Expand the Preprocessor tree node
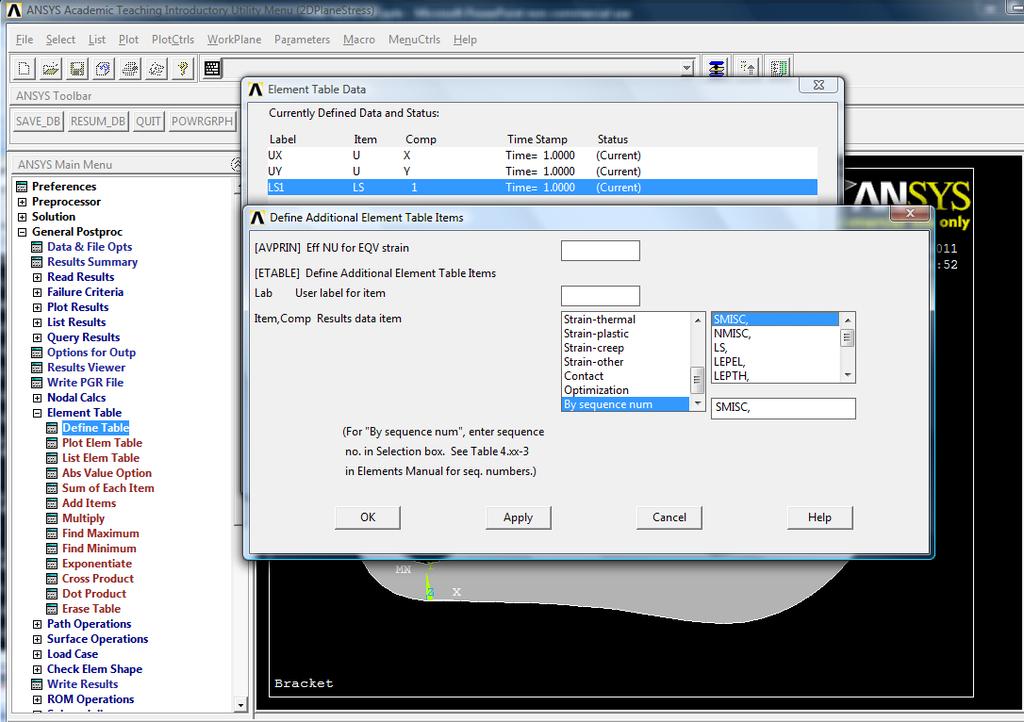This screenshot has height=722, width=1024. pyautogui.click(x=22, y=202)
